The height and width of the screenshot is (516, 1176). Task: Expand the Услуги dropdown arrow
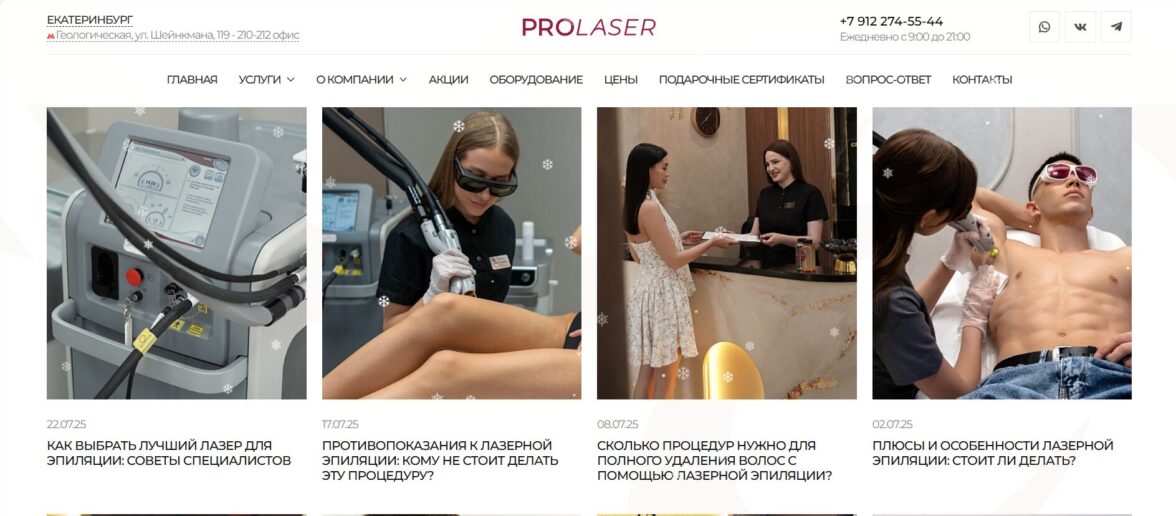coord(290,80)
